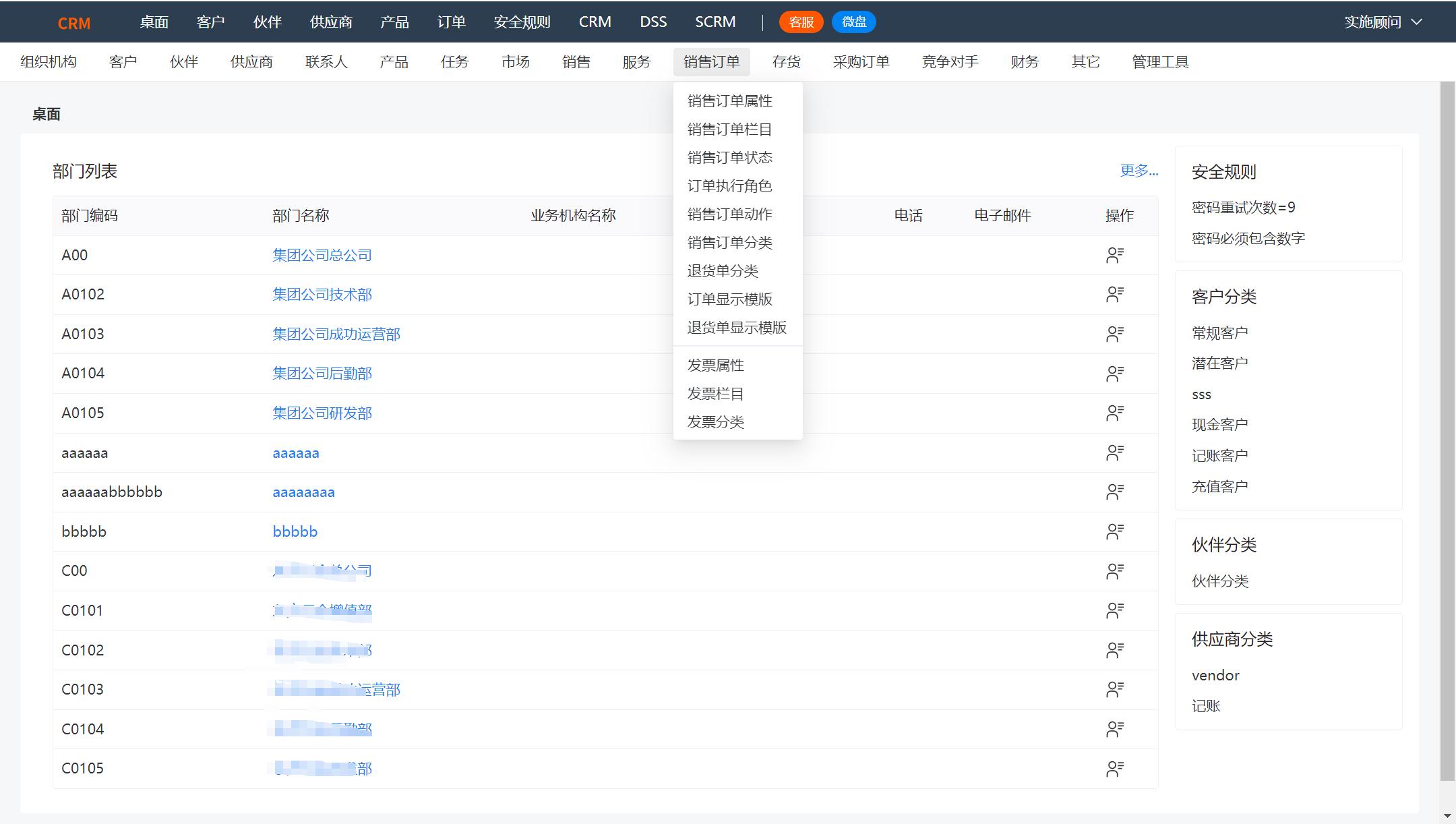Expand the 实施顾问 user dropdown
The width and height of the screenshot is (1456, 824).
tap(1383, 22)
